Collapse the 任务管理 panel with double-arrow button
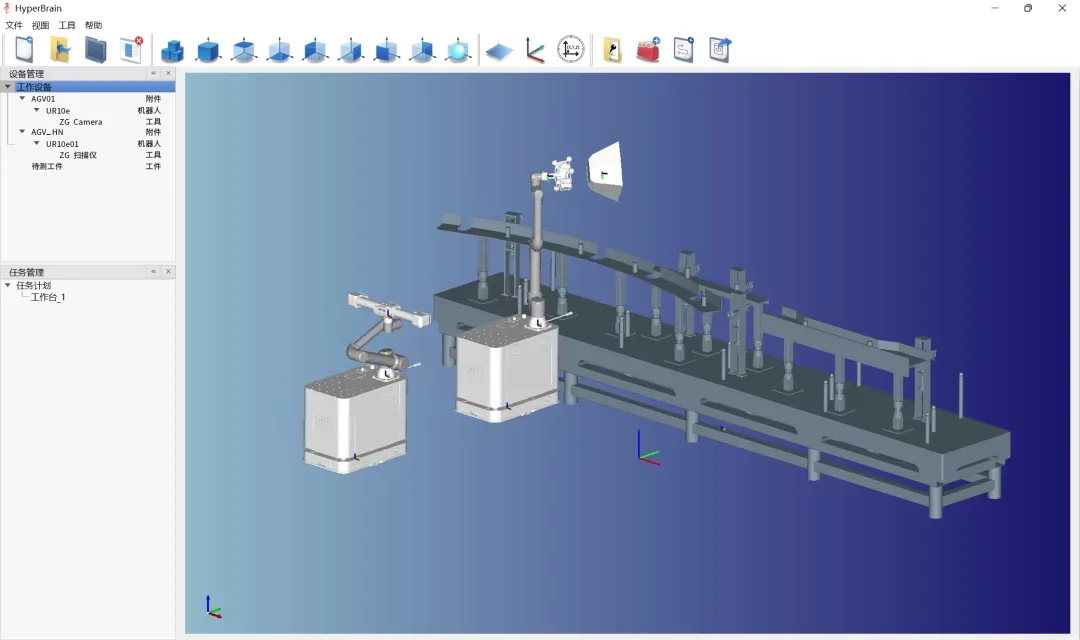The height and width of the screenshot is (640, 1080). point(153,272)
